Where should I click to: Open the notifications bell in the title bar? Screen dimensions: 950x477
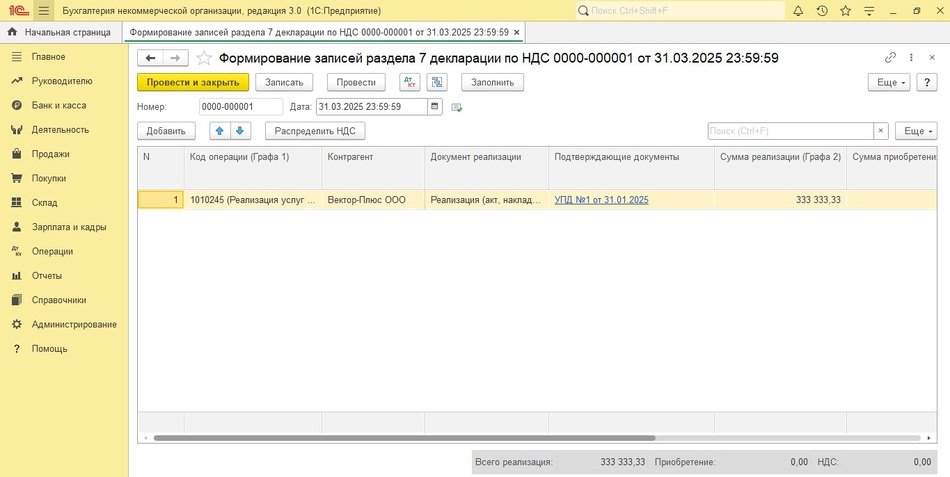point(797,10)
